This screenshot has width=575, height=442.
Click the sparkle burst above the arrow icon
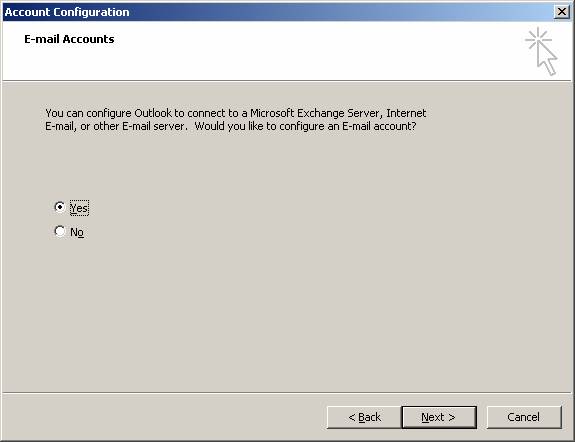coord(538,39)
